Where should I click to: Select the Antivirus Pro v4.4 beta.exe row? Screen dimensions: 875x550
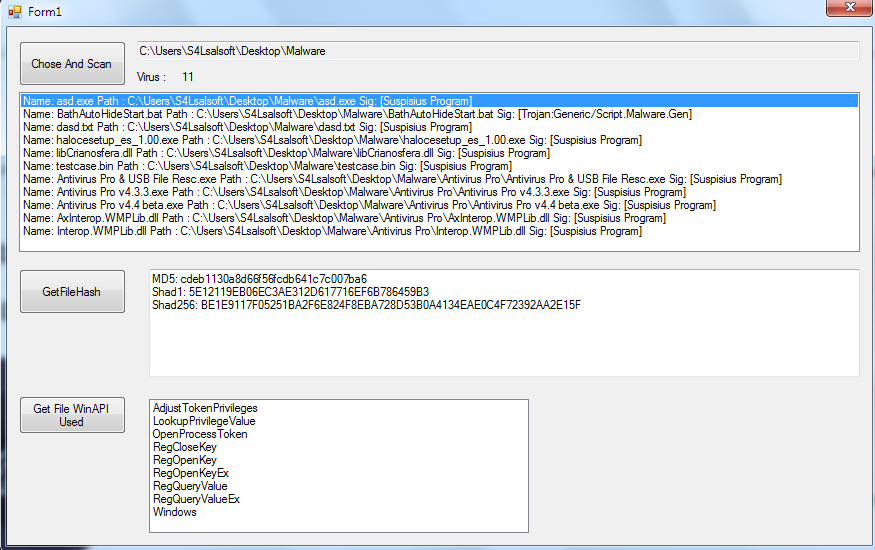pyautogui.click(x=440, y=205)
